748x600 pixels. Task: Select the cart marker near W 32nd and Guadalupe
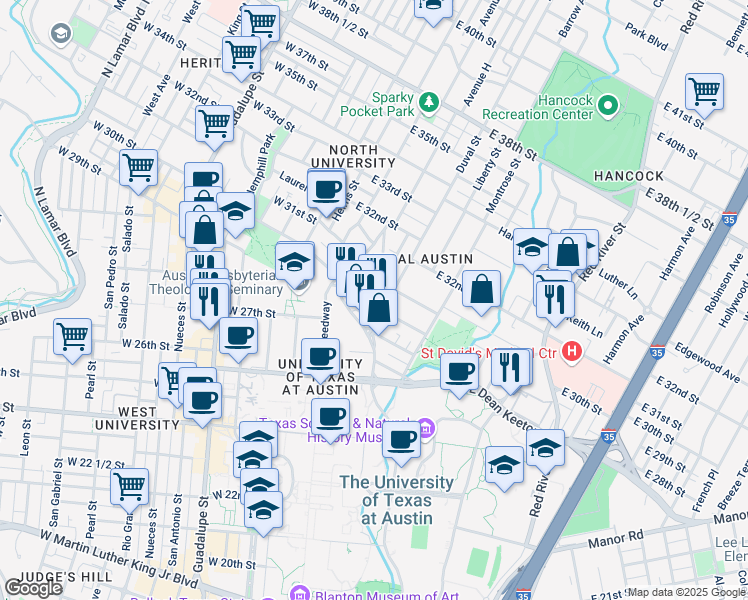tap(215, 124)
